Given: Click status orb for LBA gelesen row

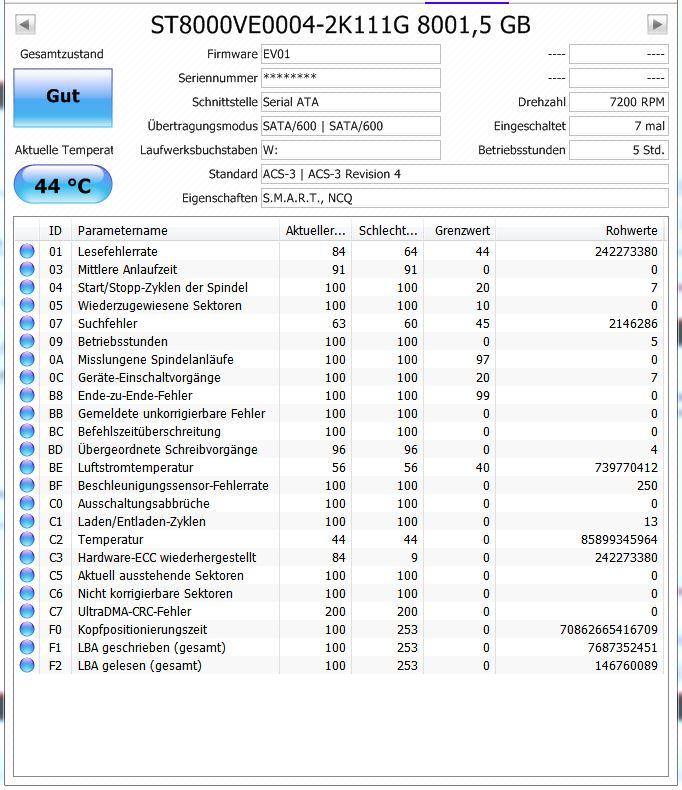Looking at the screenshot, I should (27, 665).
